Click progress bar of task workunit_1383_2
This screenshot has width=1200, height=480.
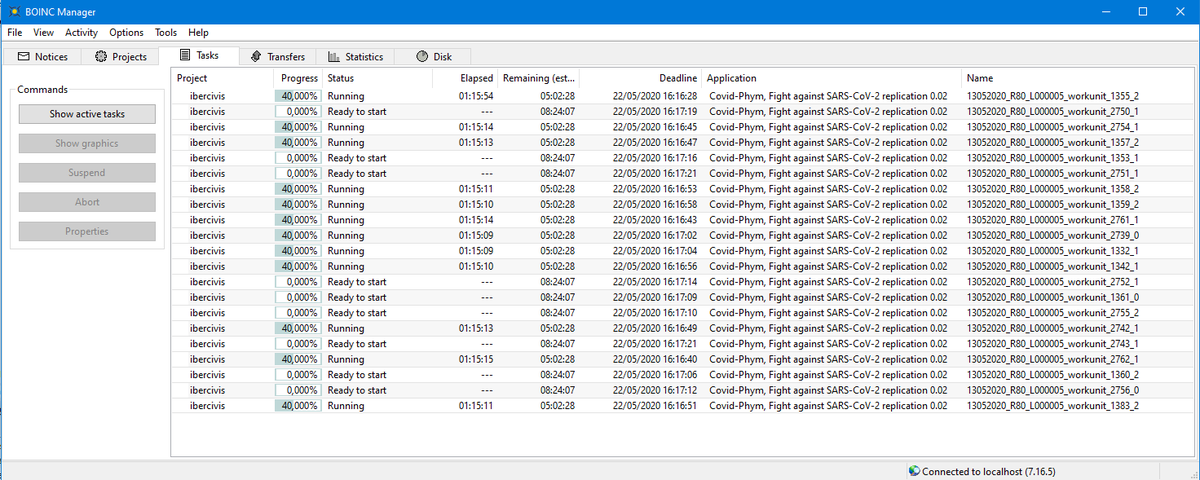pyautogui.click(x=297, y=406)
